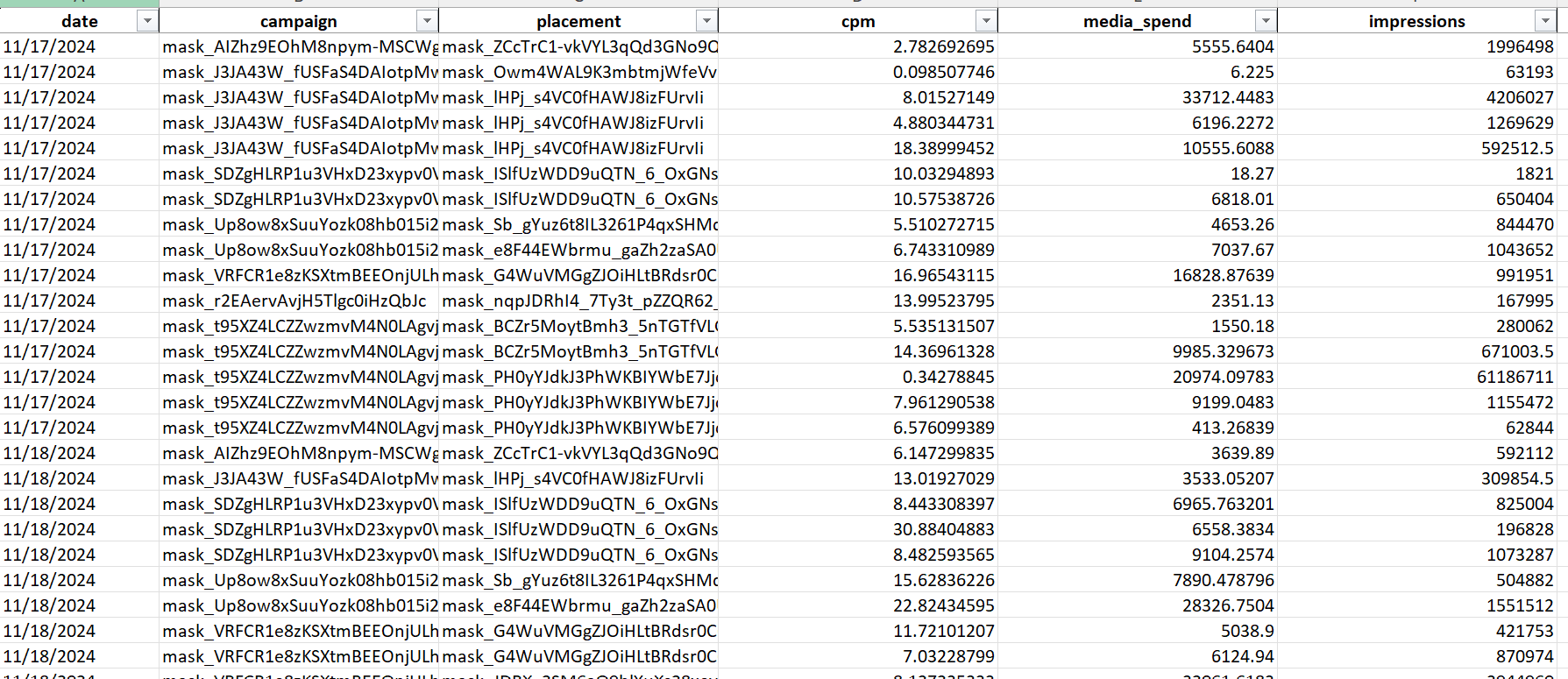1568x679 pixels.
Task: Select media_spend cell 6124.94
Action: tap(1138, 656)
